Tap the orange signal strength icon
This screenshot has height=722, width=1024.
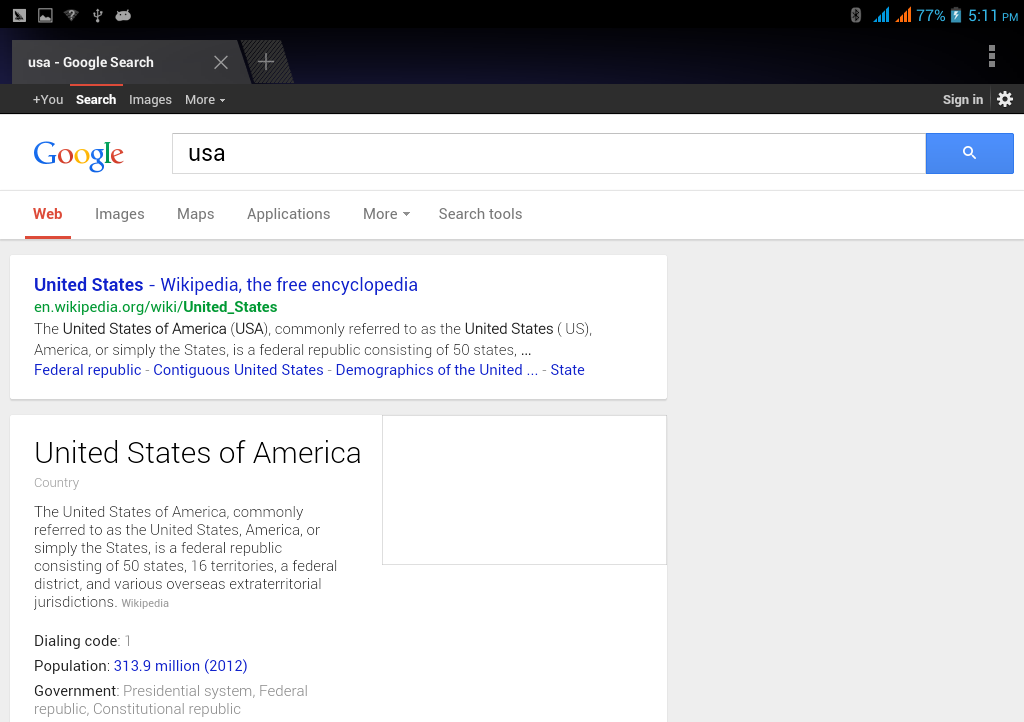click(x=903, y=15)
